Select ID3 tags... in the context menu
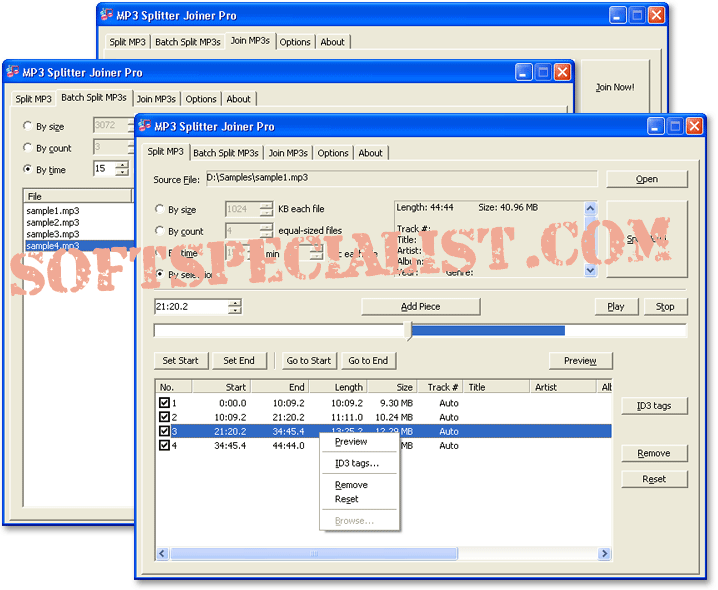Screen dimensions: 718x590 [x=357, y=463]
